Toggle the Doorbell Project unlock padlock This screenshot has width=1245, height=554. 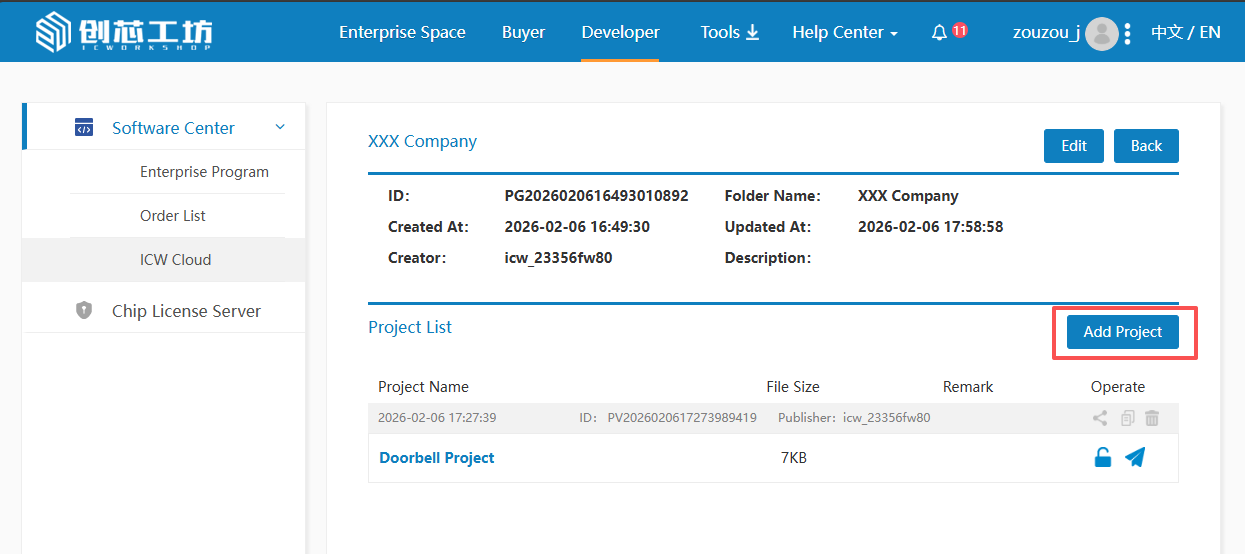click(1102, 458)
